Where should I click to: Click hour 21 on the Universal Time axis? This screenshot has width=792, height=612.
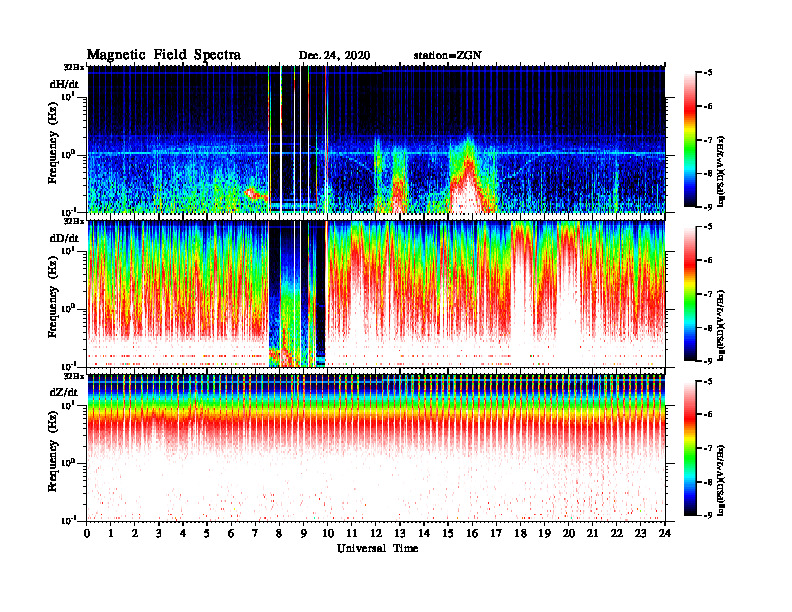point(592,534)
